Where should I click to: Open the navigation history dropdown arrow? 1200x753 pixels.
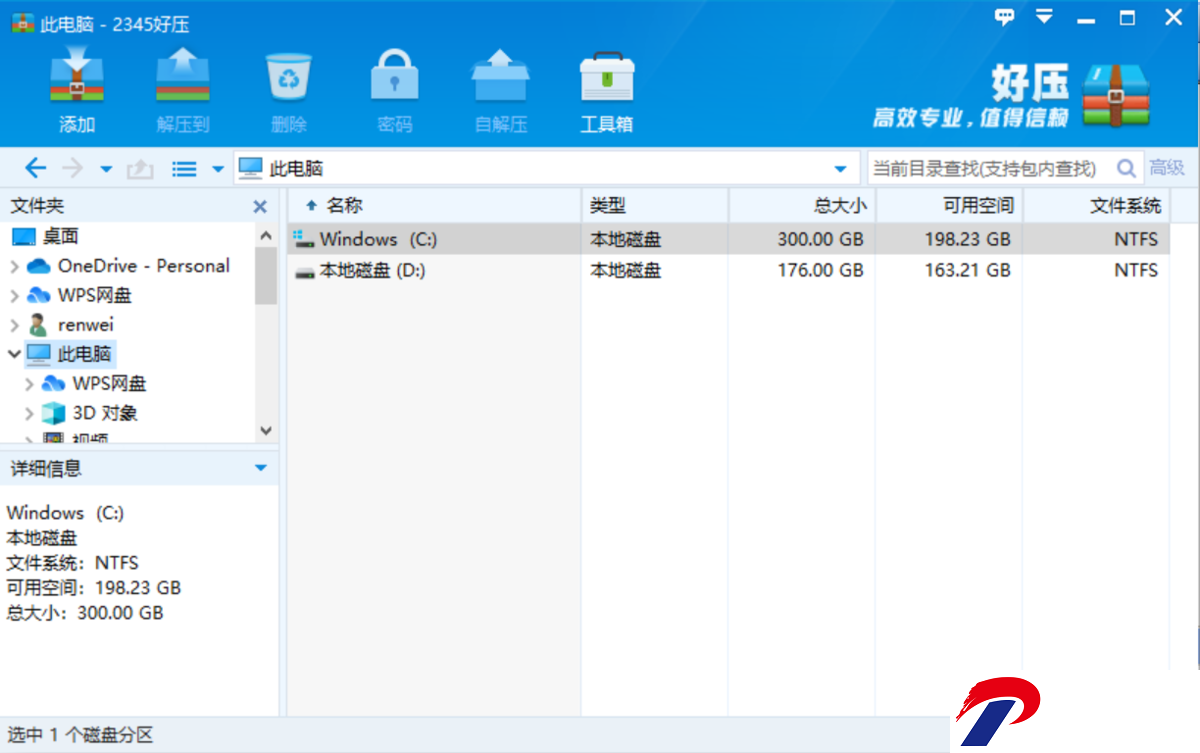pyautogui.click(x=106, y=169)
